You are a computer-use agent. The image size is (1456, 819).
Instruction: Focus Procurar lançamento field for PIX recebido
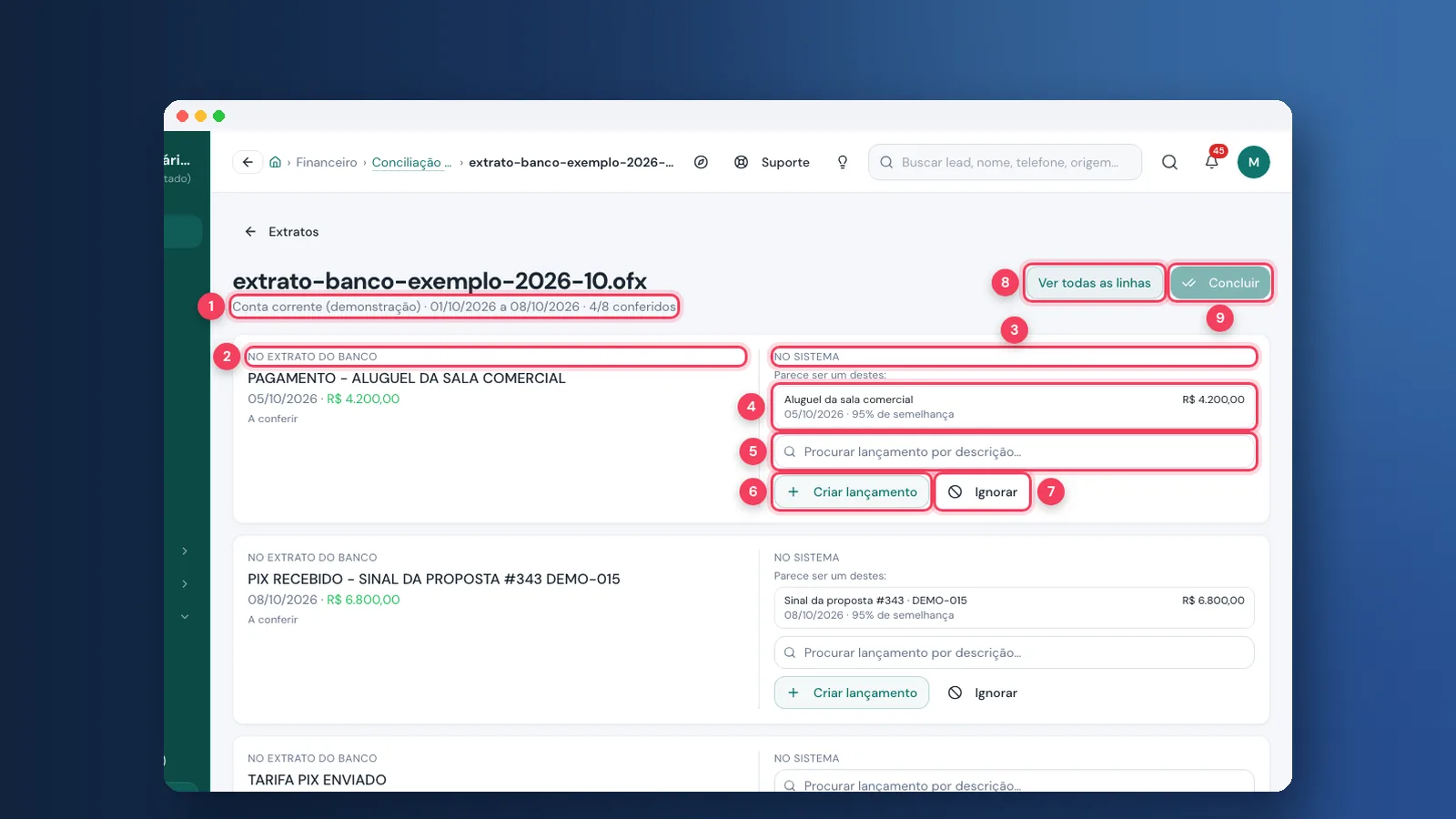point(1014,652)
